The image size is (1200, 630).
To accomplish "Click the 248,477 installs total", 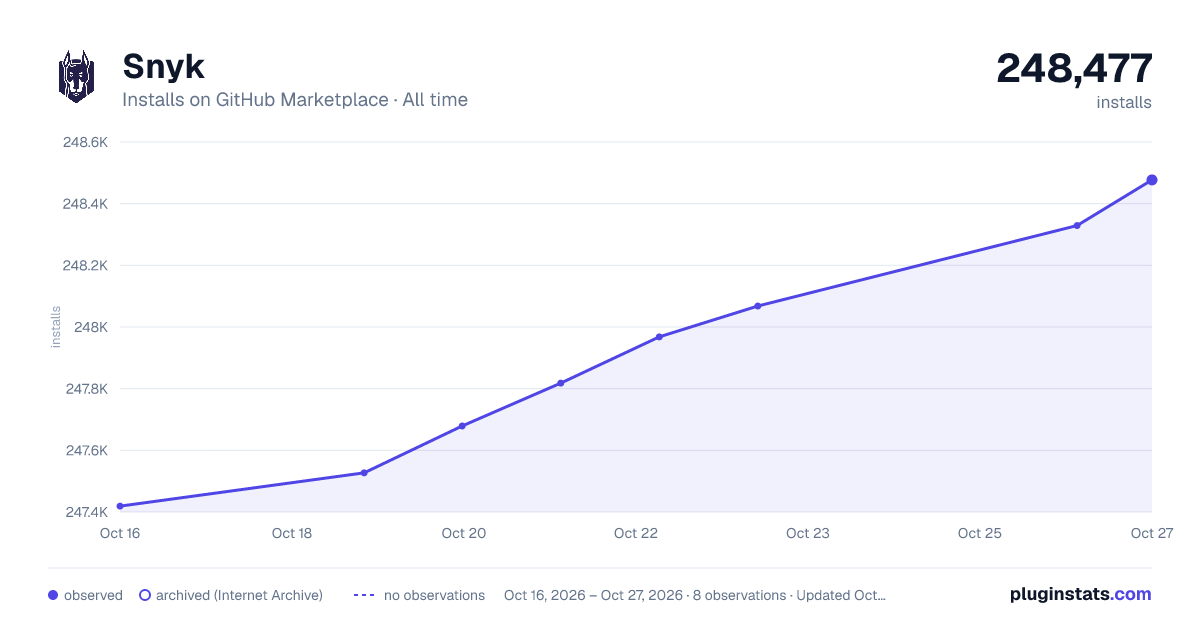I will pyautogui.click(x=1074, y=69).
